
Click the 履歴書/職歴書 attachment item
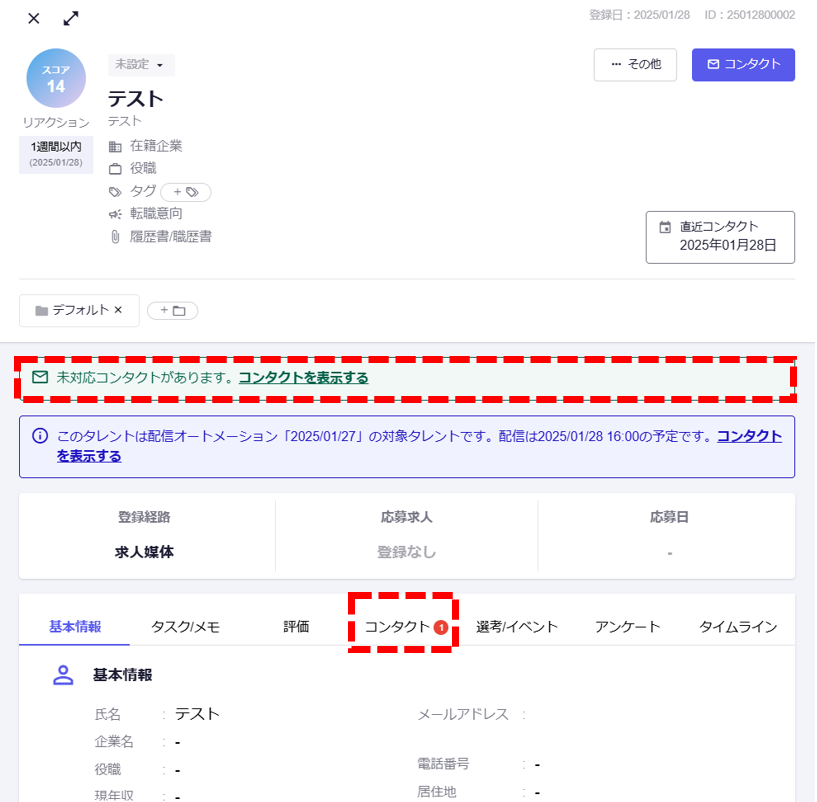170,237
